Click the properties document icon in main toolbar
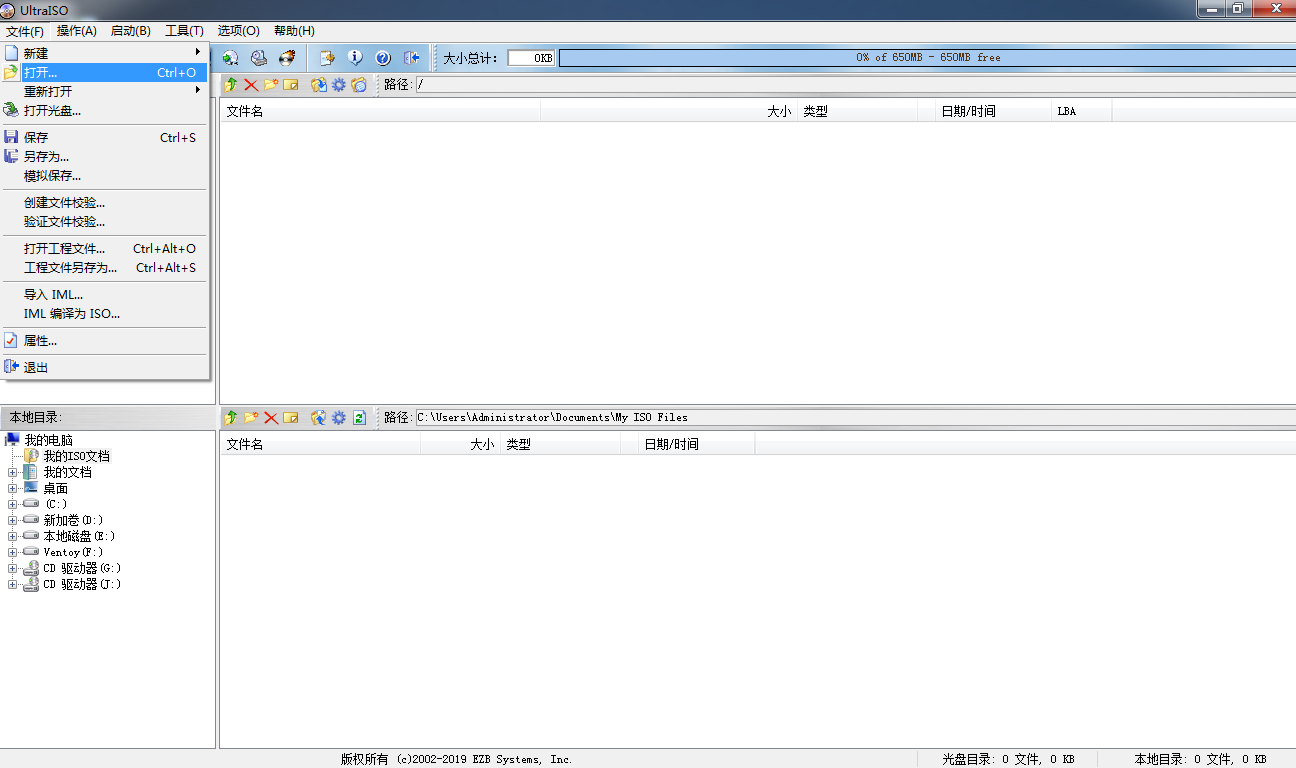Screen dimensions: 1296x768 pyautogui.click(x=327, y=58)
